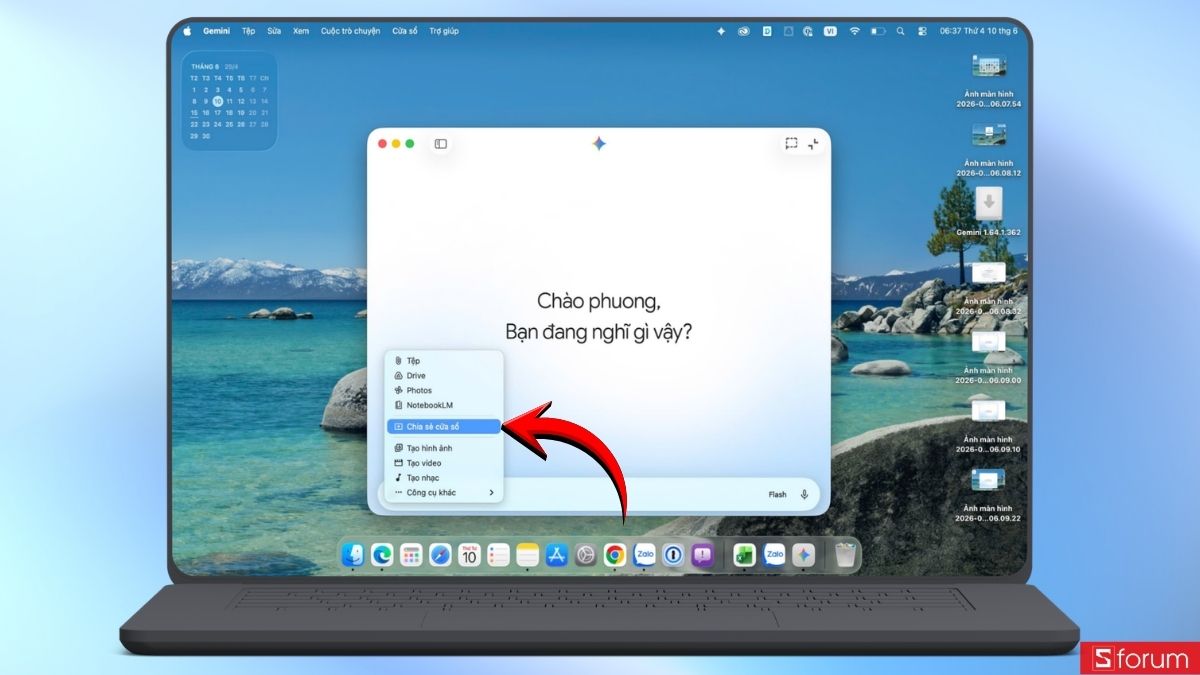The width and height of the screenshot is (1200, 675).
Task: Open the Cửa sổ menu in menu bar
Action: pos(405,31)
